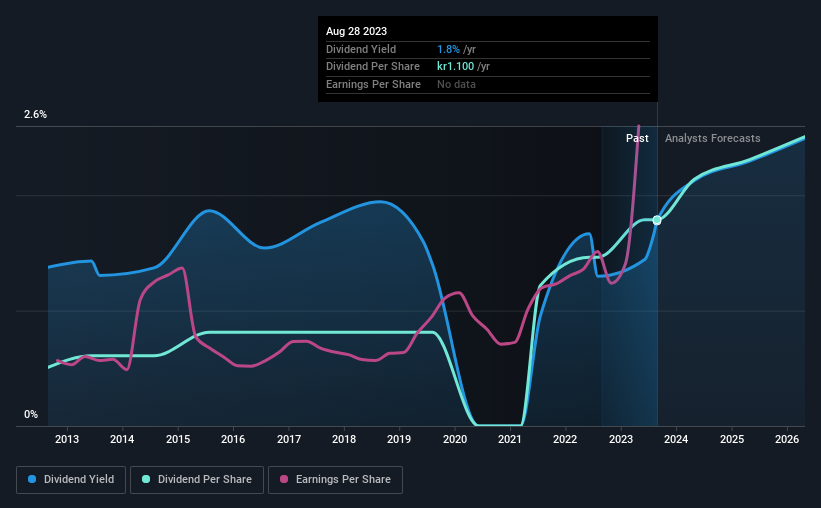Click the blue Dividend Yield legend dot

(x=32, y=479)
